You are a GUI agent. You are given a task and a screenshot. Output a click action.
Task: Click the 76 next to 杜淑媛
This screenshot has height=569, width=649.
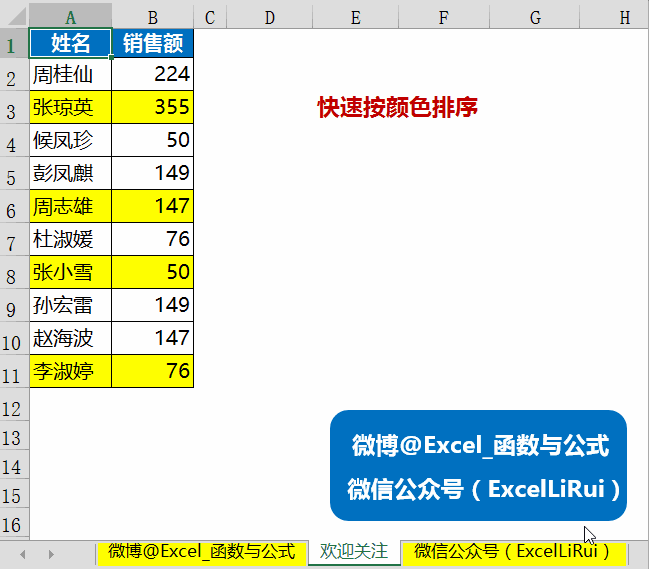[x=153, y=239]
